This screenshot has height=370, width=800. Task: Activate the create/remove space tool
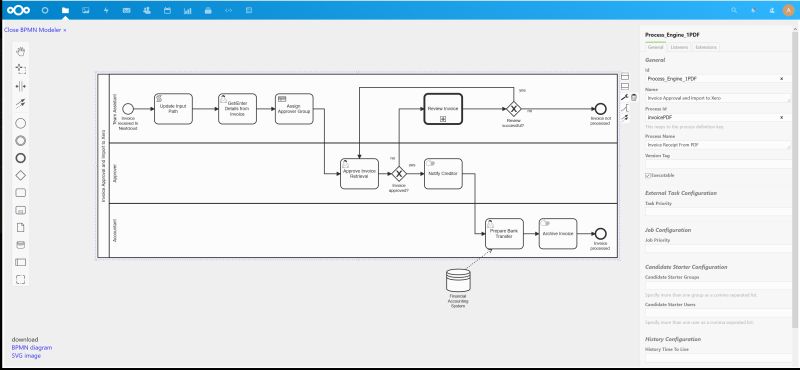pos(20,86)
